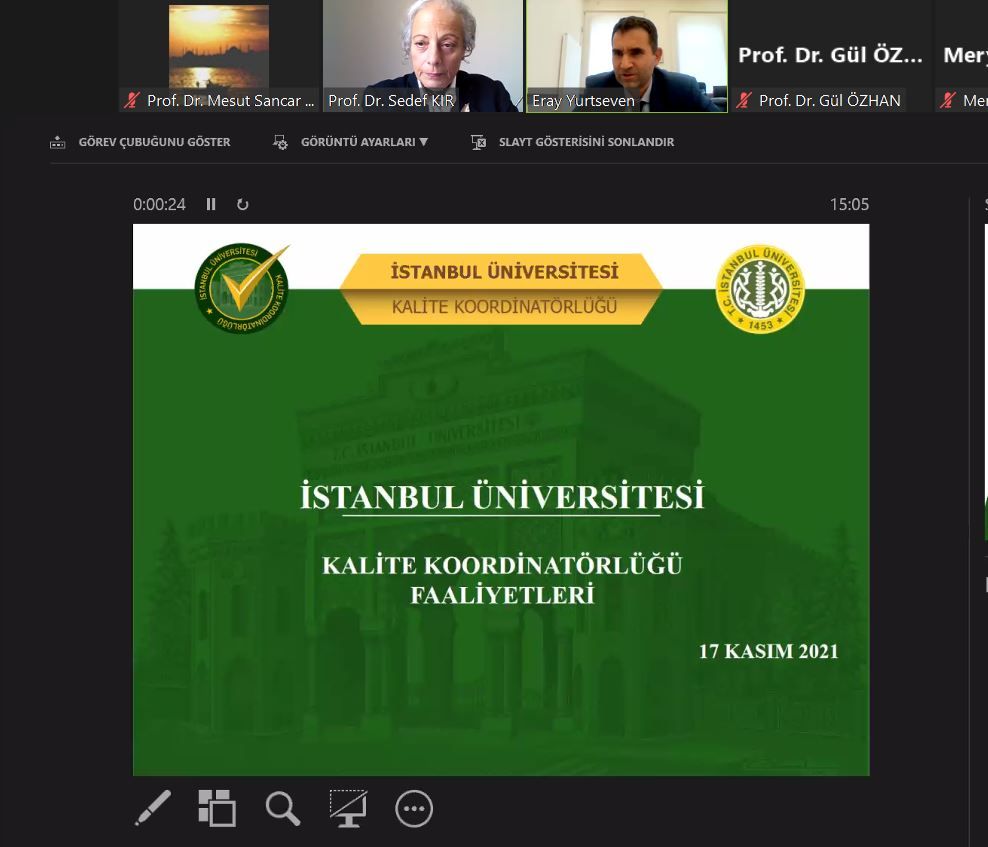
Task: Reset the presentation timer
Action: click(242, 204)
